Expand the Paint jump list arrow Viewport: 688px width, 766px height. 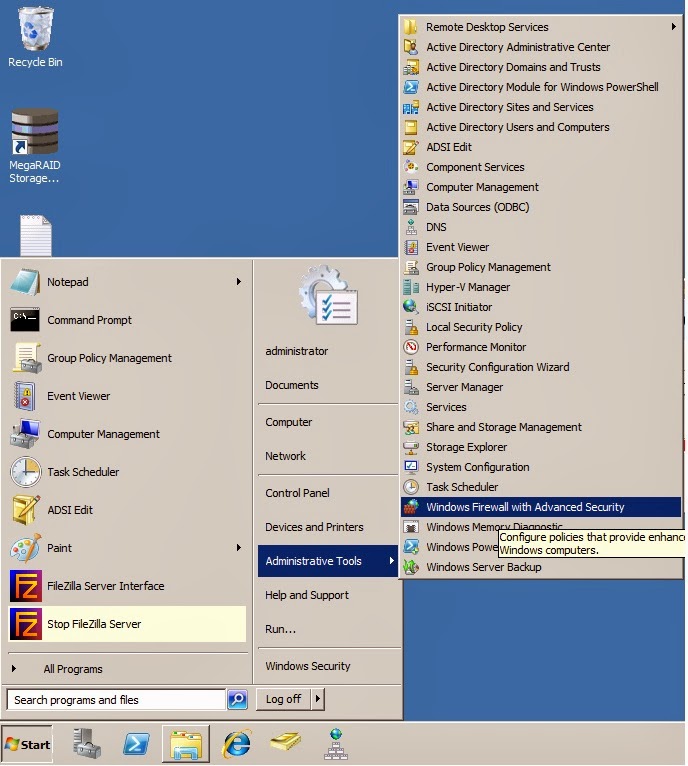(x=238, y=548)
